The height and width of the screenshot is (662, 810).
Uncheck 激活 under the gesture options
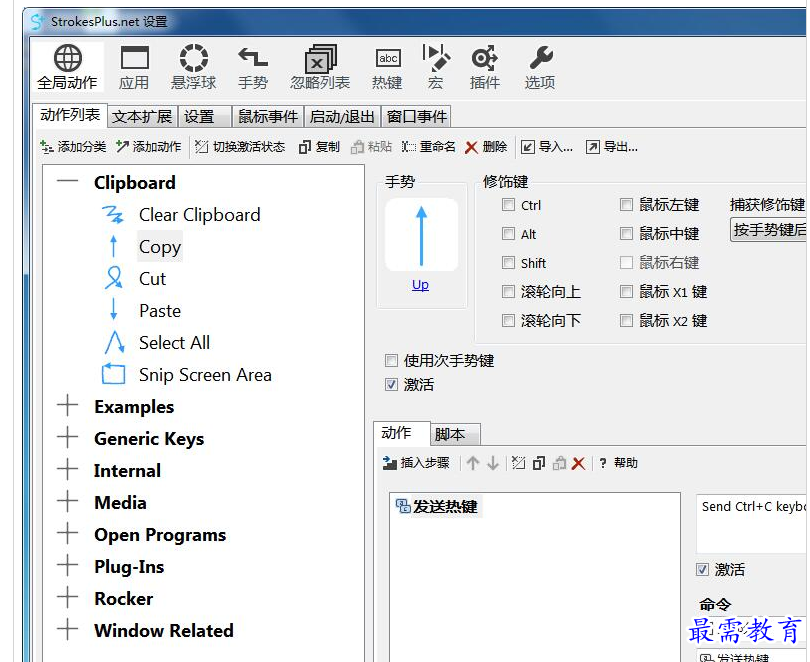tap(392, 384)
